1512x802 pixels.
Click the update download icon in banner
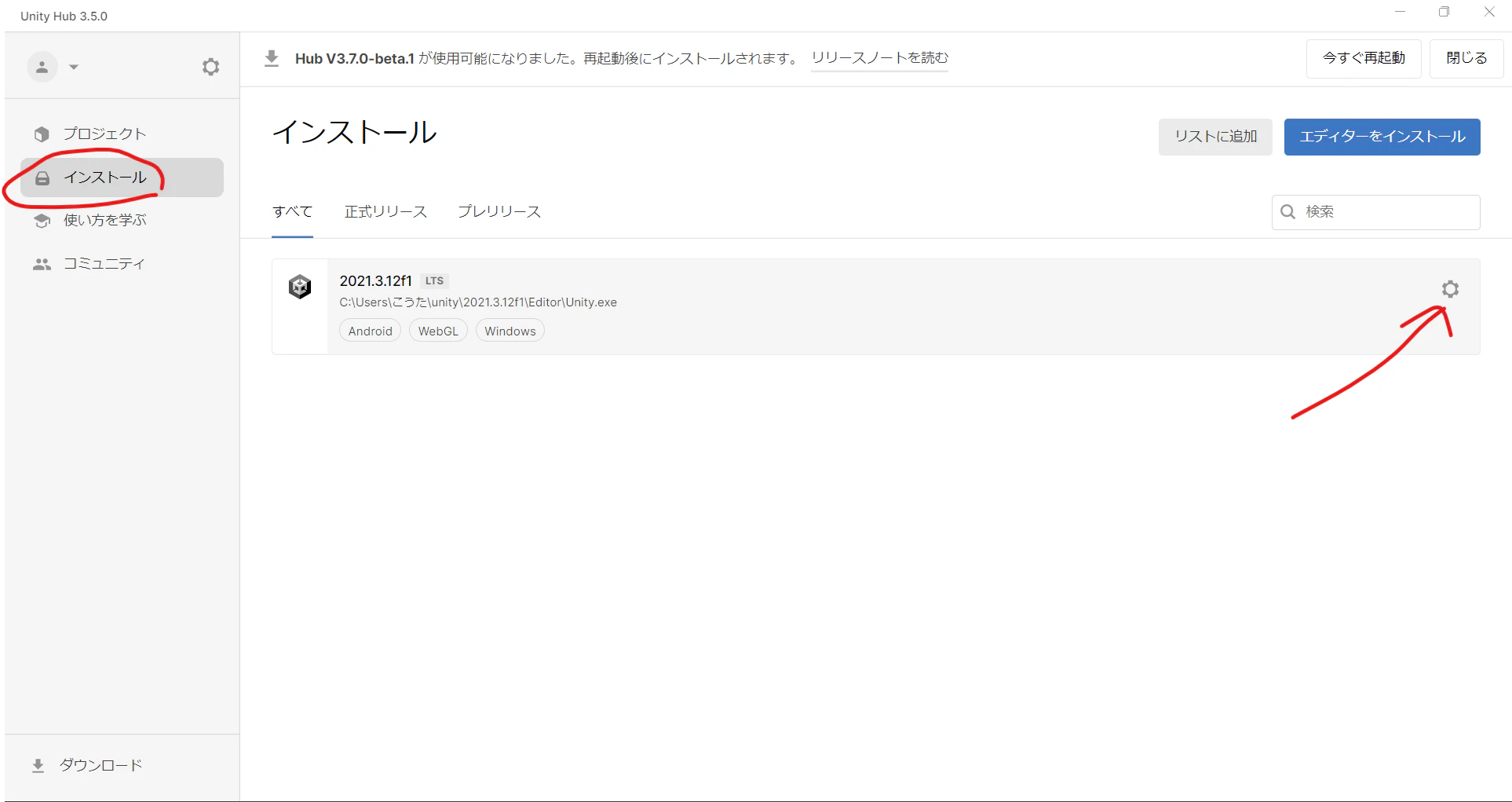point(272,59)
